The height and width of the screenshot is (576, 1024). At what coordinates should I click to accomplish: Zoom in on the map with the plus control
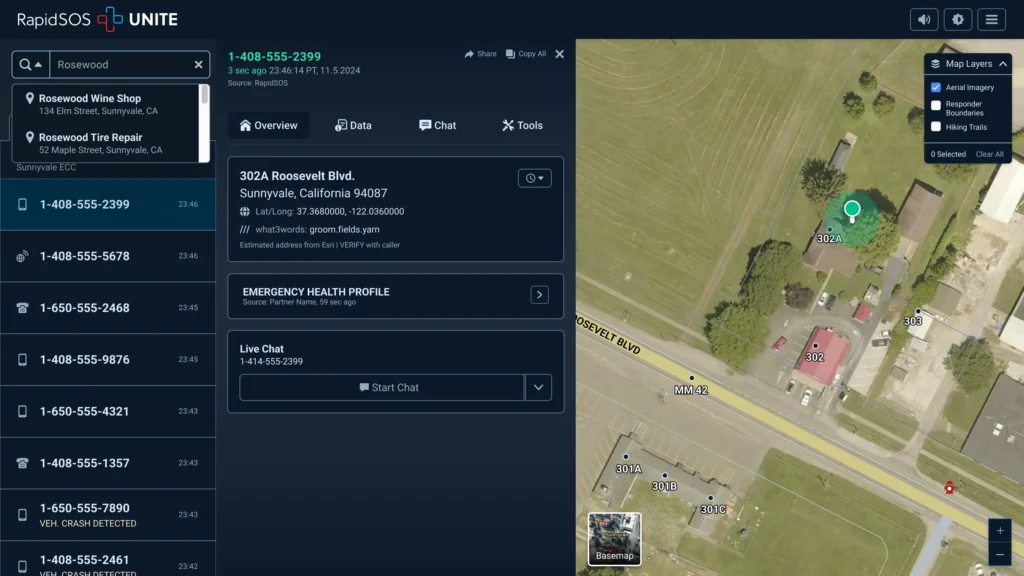(x=999, y=531)
